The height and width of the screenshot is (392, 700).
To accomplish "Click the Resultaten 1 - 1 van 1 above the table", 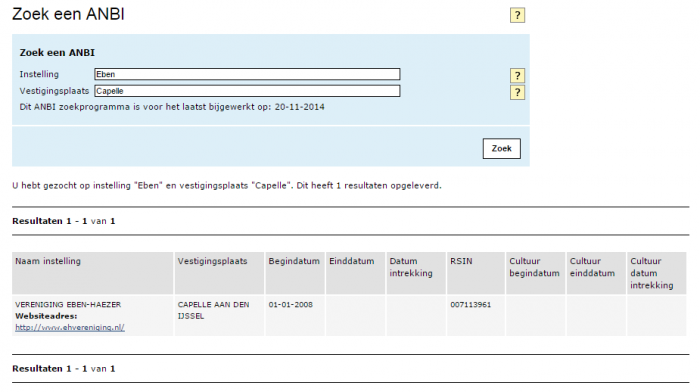I will click(63, 221).
